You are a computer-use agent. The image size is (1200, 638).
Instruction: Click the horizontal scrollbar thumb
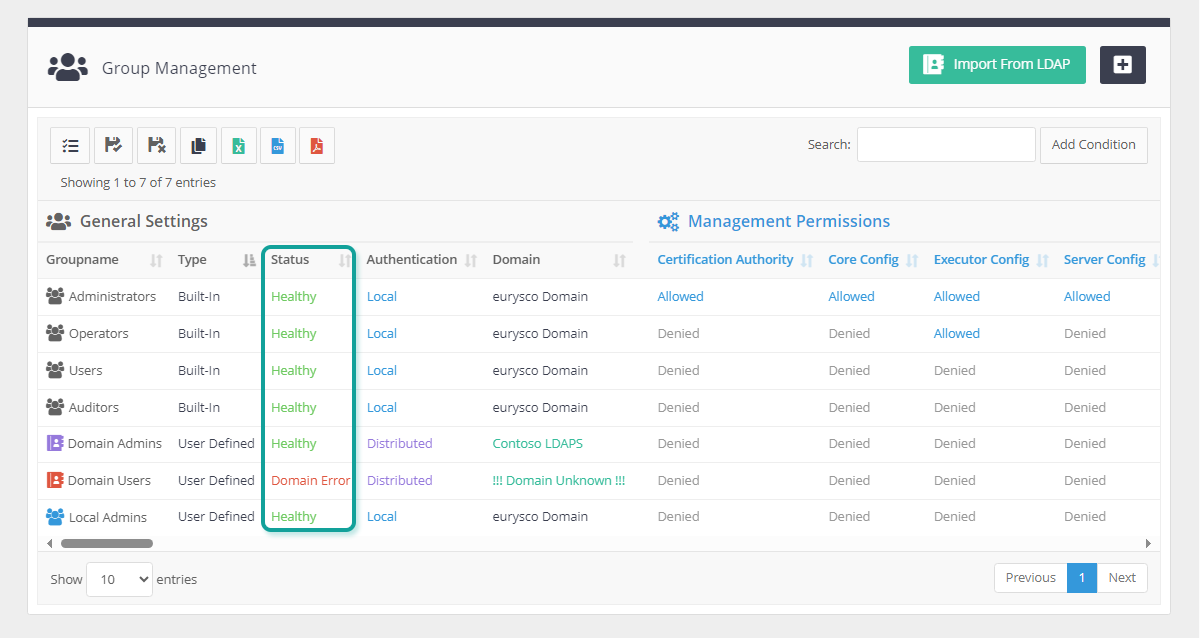107,543
